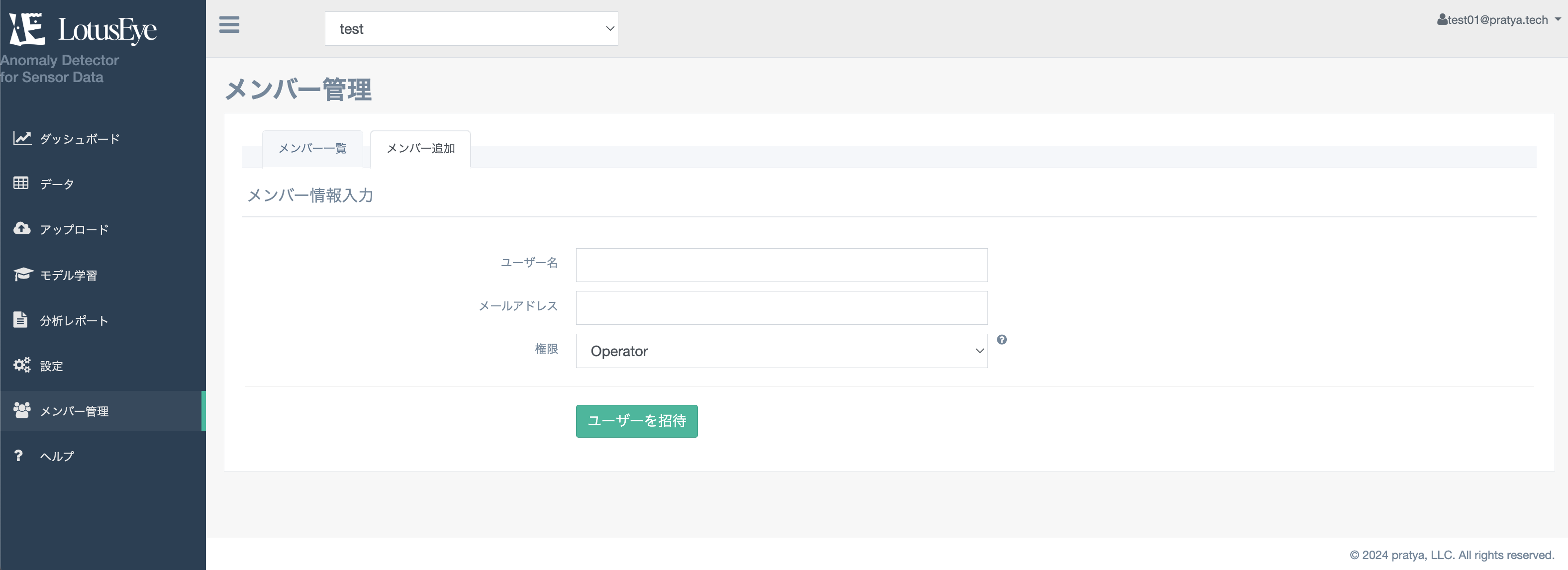
Task: Open 分析レポート document icon
Action: tap(20, 319)
